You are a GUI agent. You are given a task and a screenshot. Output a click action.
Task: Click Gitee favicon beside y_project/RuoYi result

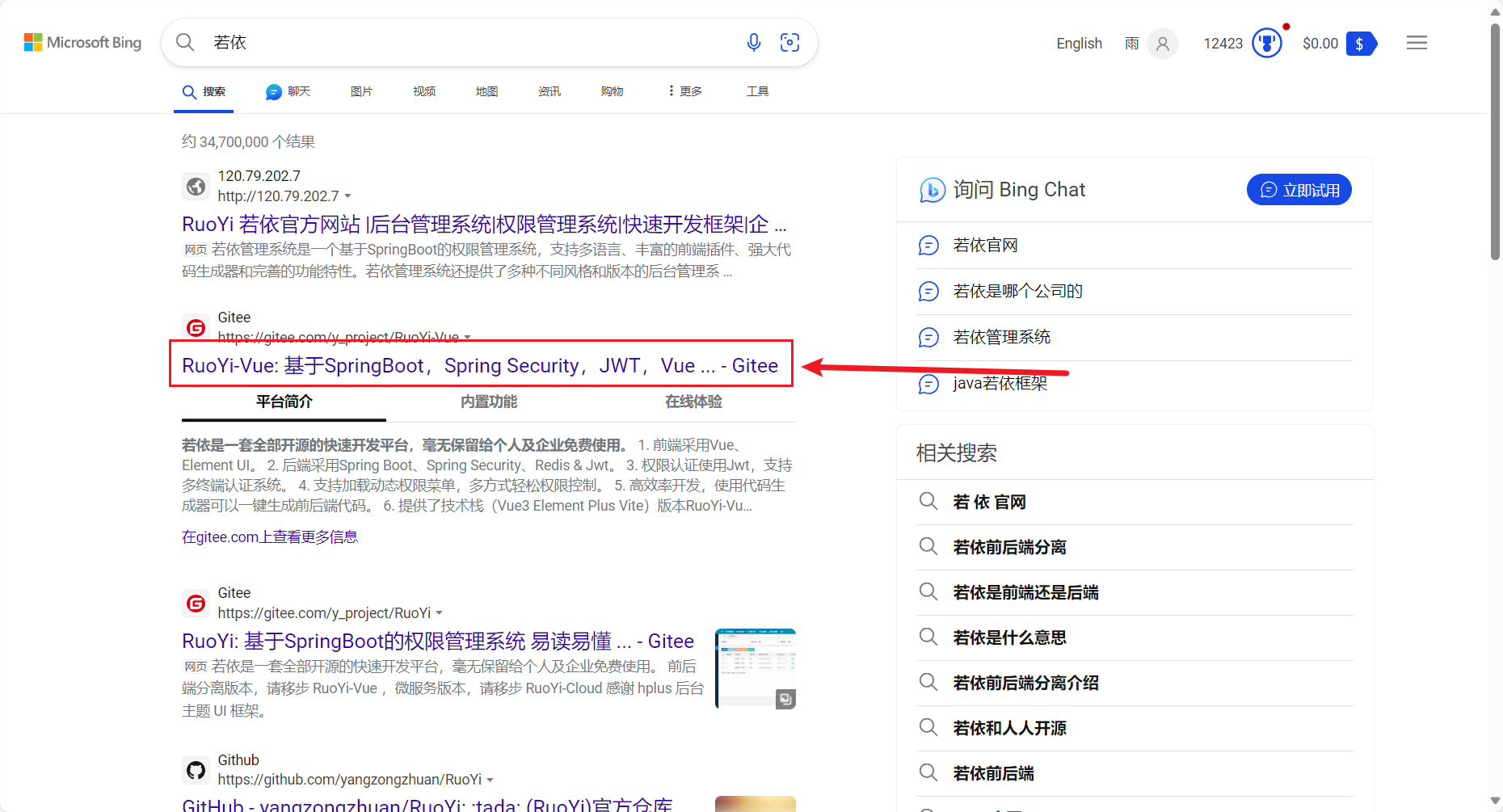pyautogui.click(x=196, y=604)
